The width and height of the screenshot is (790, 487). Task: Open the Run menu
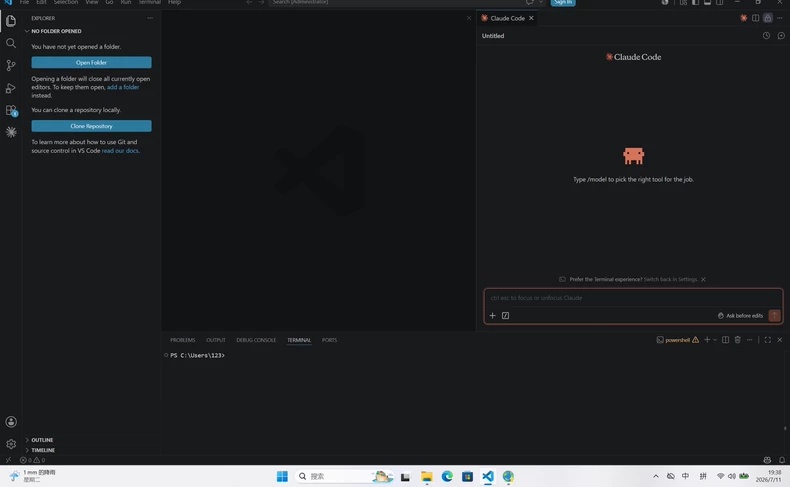point(126,2)
